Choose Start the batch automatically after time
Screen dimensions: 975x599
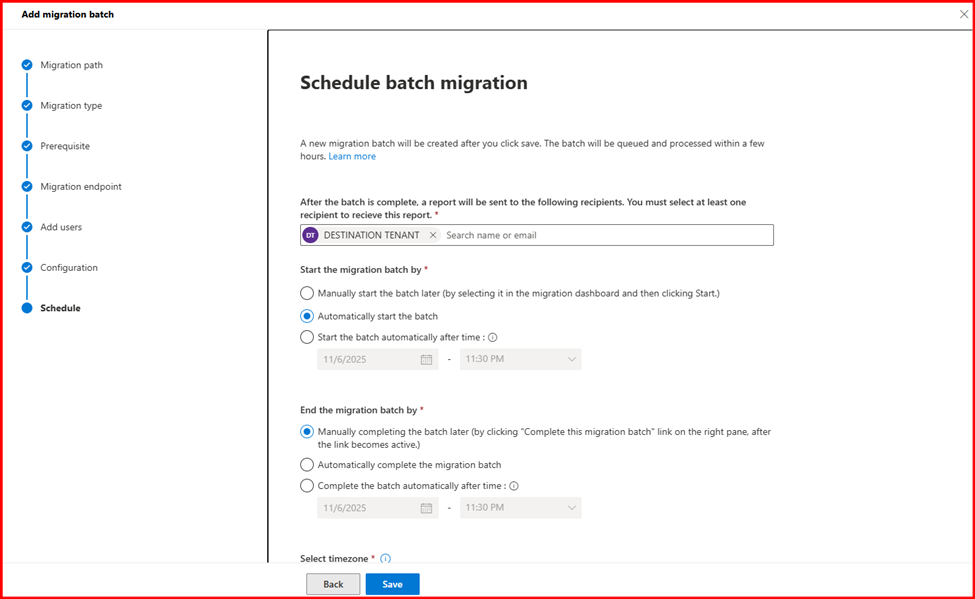pos(307,337)
